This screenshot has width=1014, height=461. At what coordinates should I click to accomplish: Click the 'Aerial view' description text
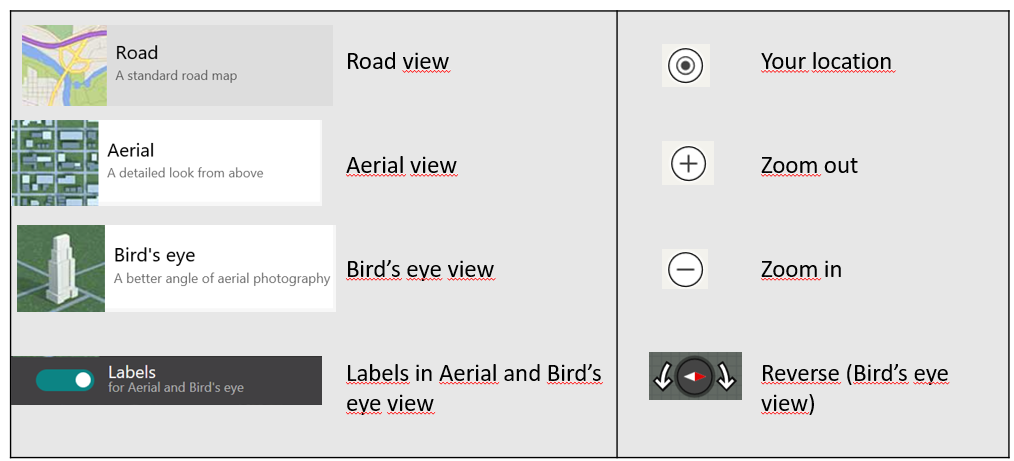(401, 166)
